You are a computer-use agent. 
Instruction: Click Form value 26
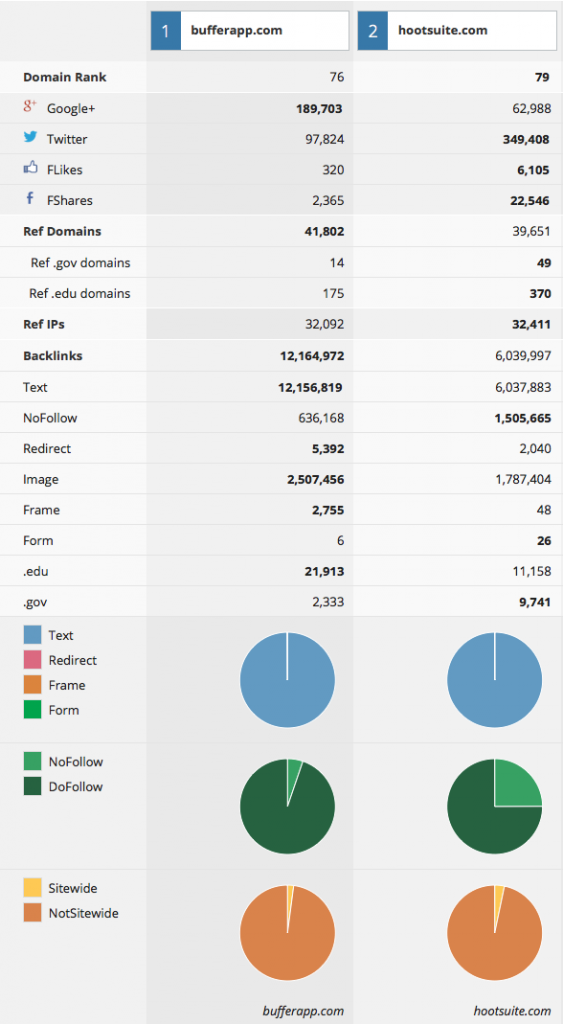(x=544, y=541)
